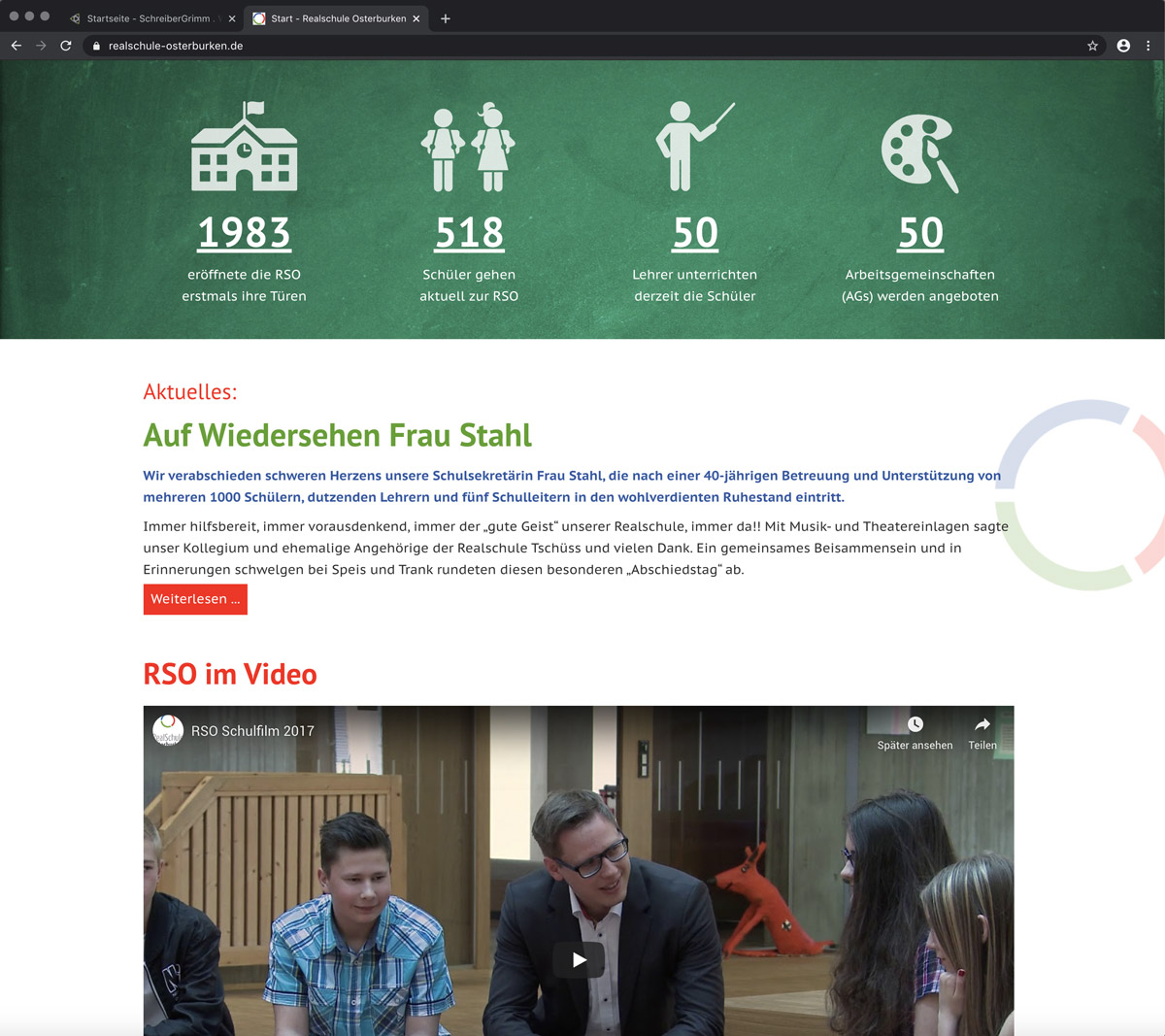Click the Weiterlesen button
Image resolution: width=1165 pixels, height=1036 pixels.
[x=195, y=599]
